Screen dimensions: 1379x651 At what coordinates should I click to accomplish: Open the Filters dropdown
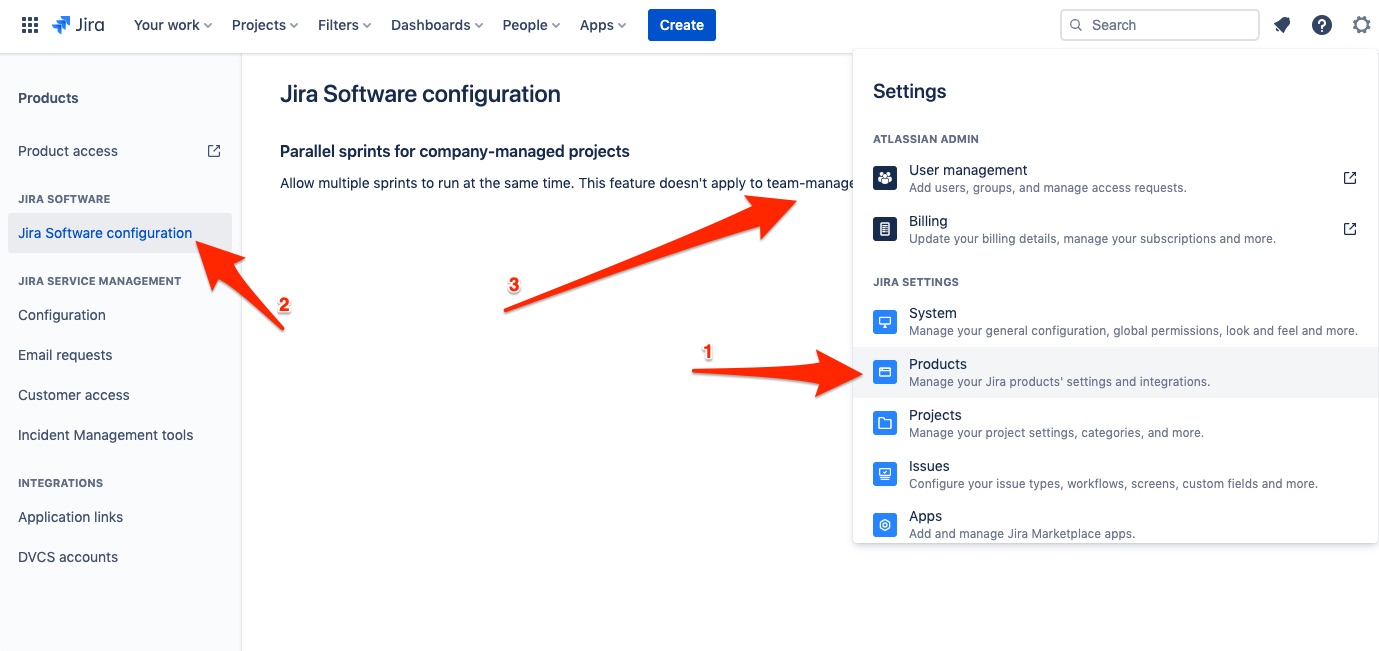[x=343, y=25]
